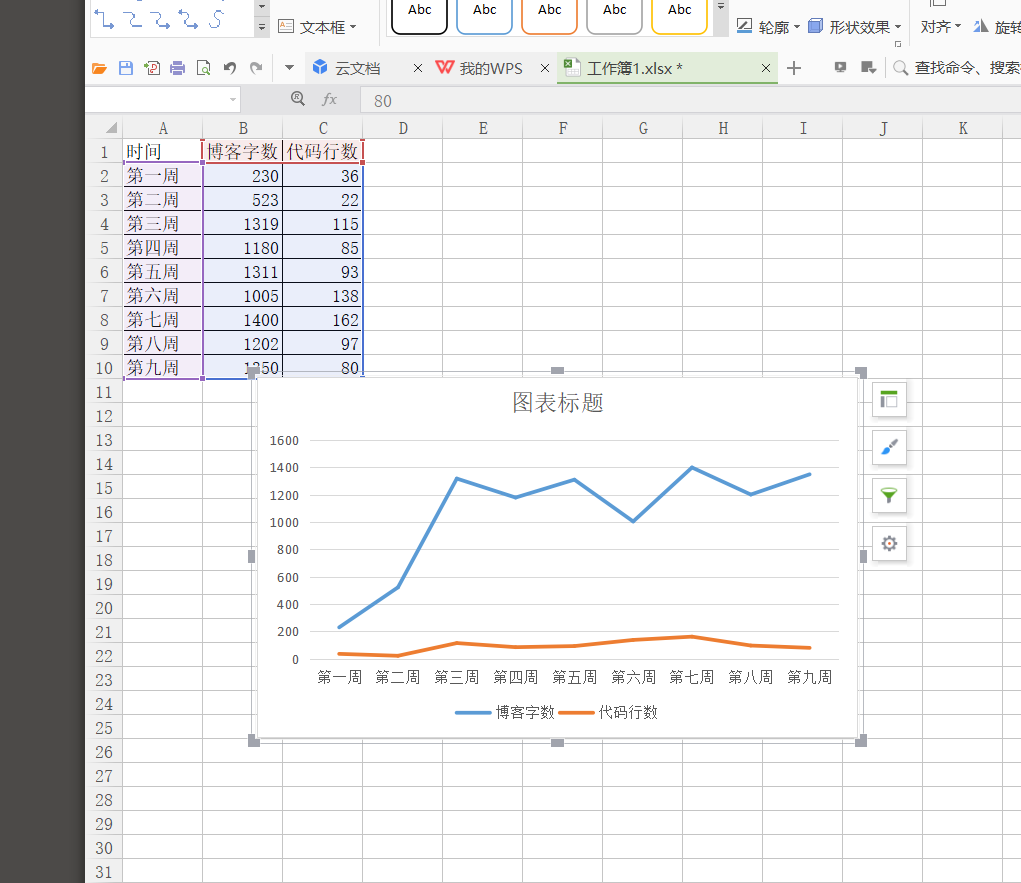Expand the shape styles gallery arrow
The width and height of the screenshot is (1021, 883).
point(720,8)
